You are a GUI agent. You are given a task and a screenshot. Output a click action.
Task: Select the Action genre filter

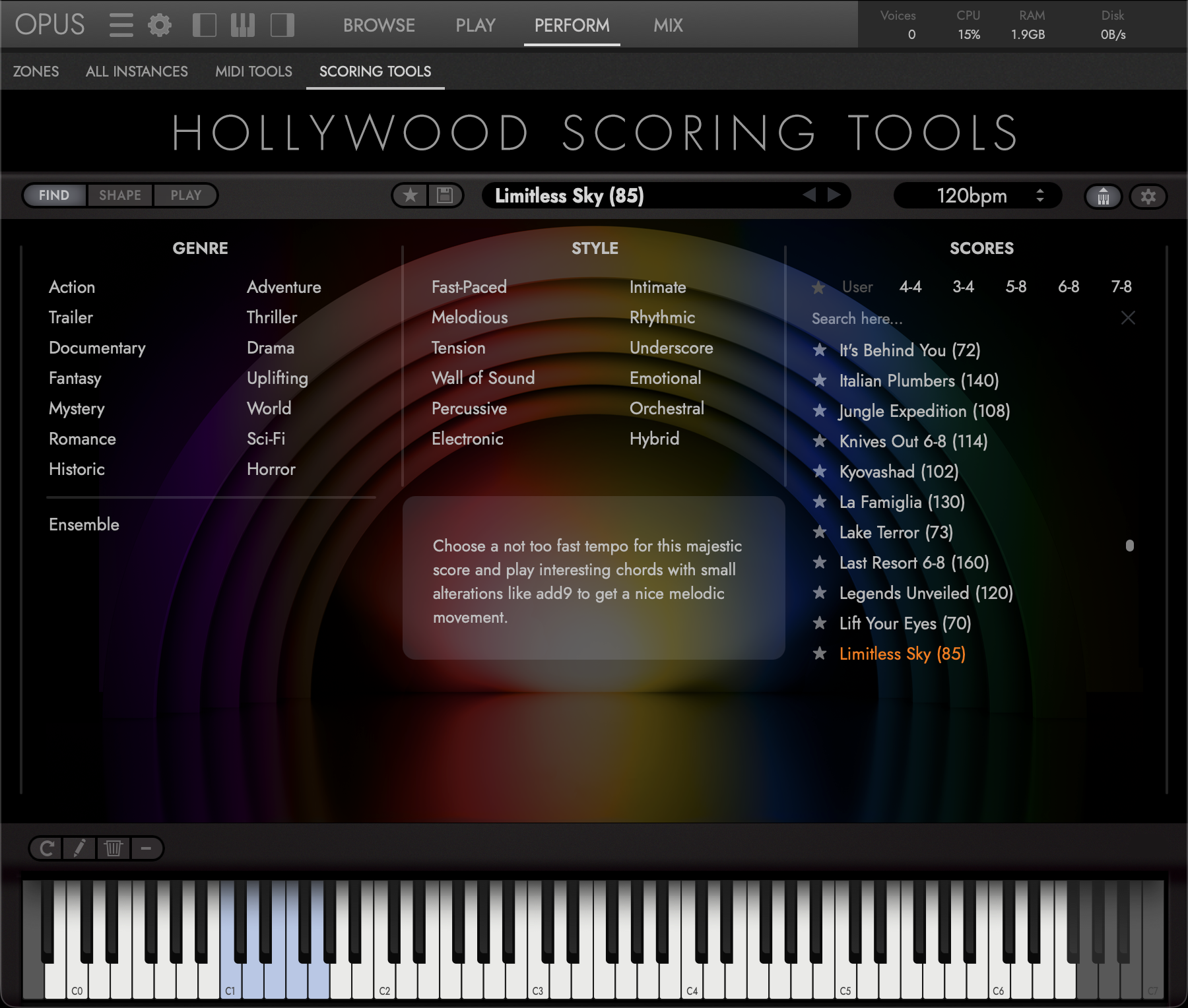72,287
